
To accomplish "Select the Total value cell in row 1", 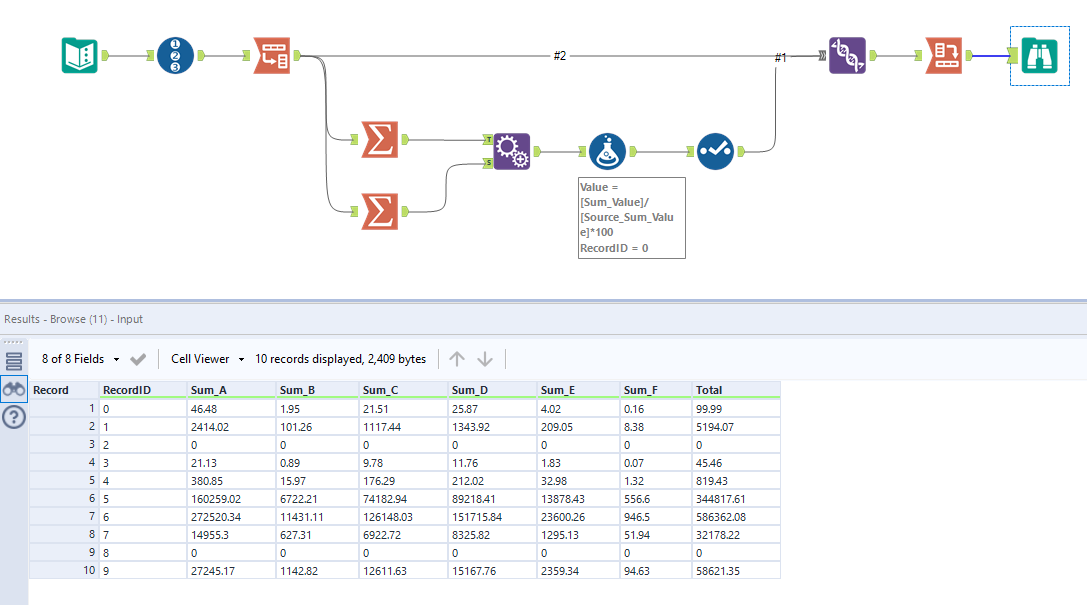I will coord(720,406).
